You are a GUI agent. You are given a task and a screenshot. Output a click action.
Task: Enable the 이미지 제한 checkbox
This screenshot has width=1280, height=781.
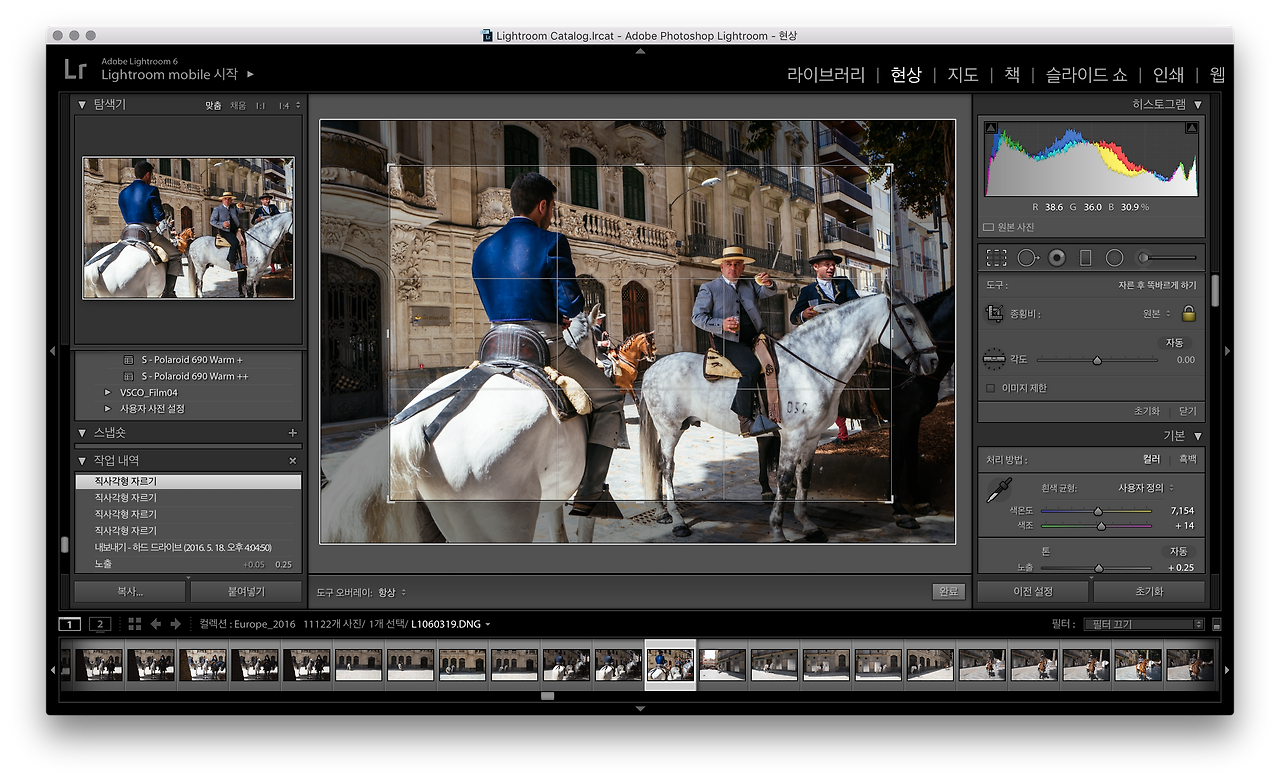pos(991,388)
